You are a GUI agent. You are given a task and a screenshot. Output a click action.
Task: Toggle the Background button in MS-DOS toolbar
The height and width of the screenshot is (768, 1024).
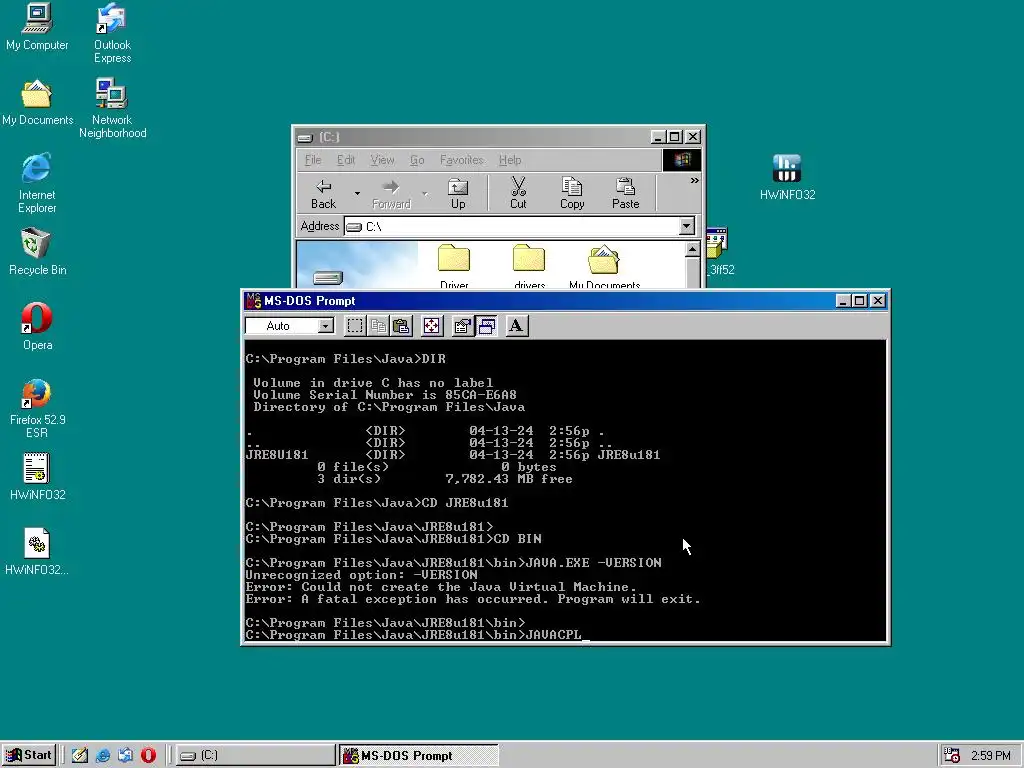(486, 326)
